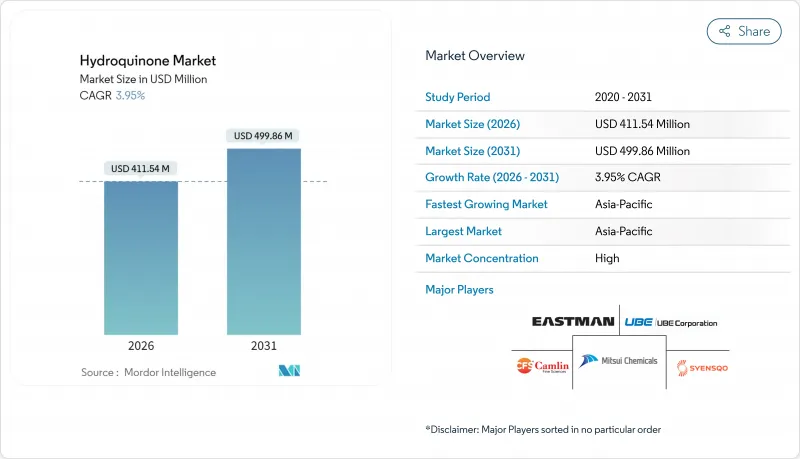Select the Camlin Fine Sciences logo

click(x=541, y=365)
